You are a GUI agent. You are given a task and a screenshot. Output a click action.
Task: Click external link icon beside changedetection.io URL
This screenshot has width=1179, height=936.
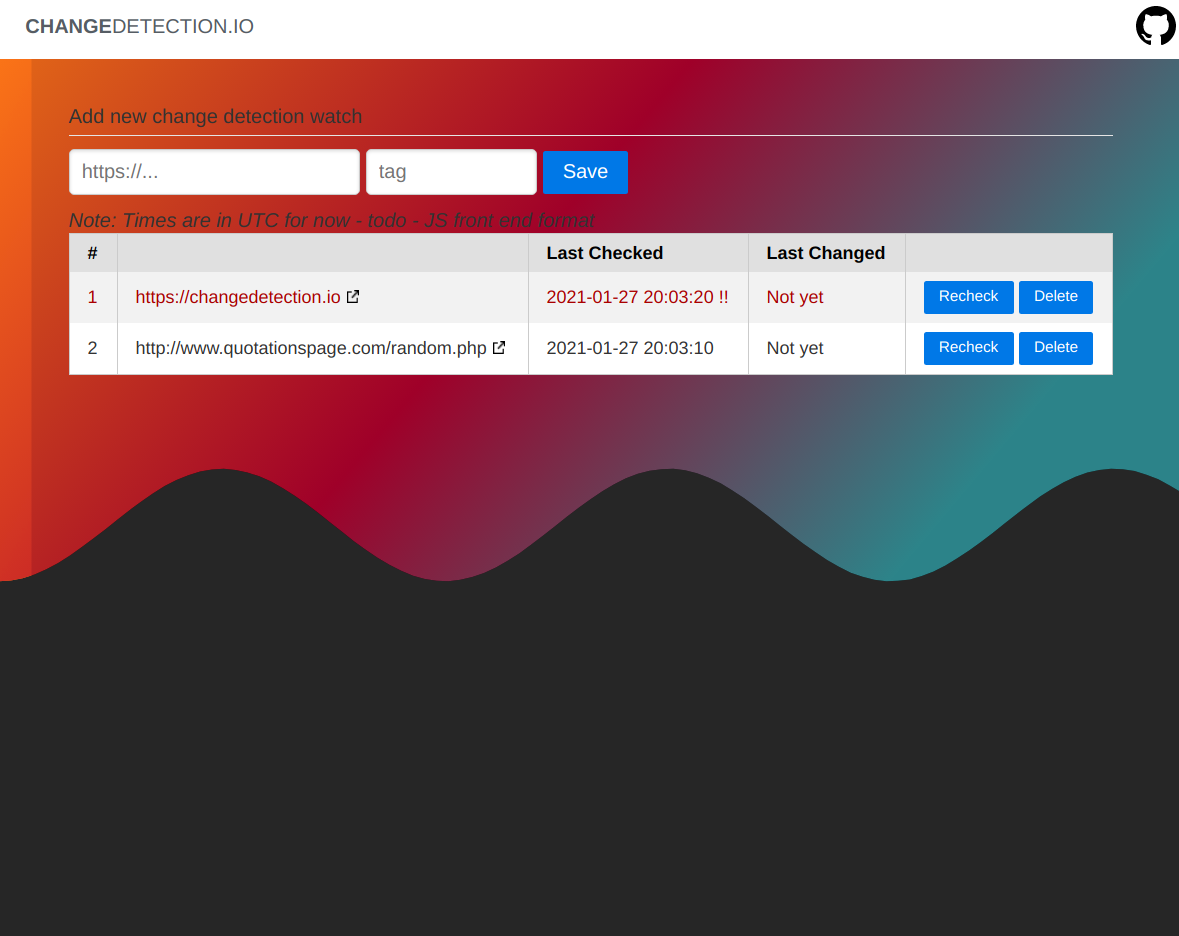[x=353, y=297]
